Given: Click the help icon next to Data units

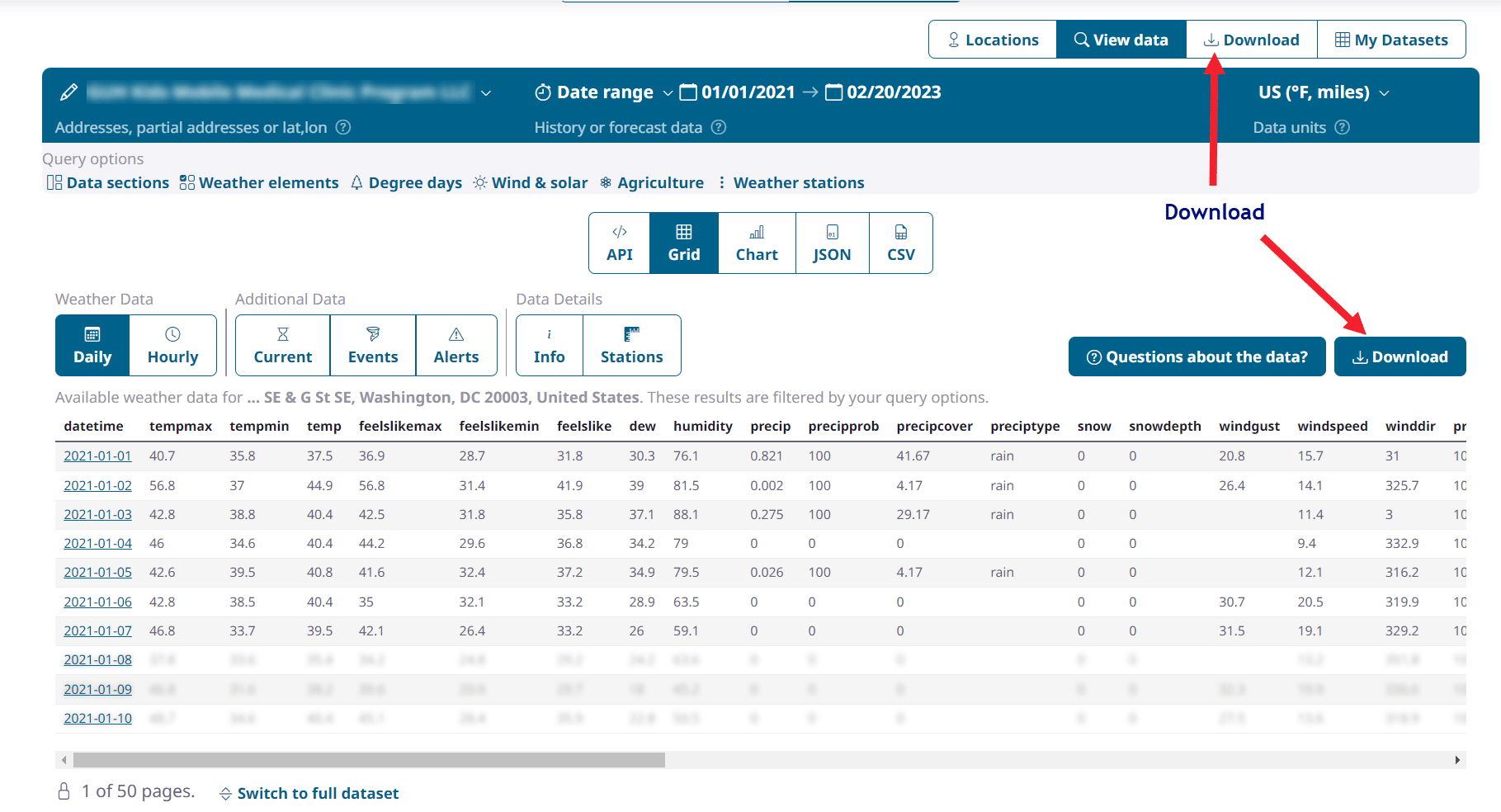Looking at the screenshot, I should (x=1343, y=127).
